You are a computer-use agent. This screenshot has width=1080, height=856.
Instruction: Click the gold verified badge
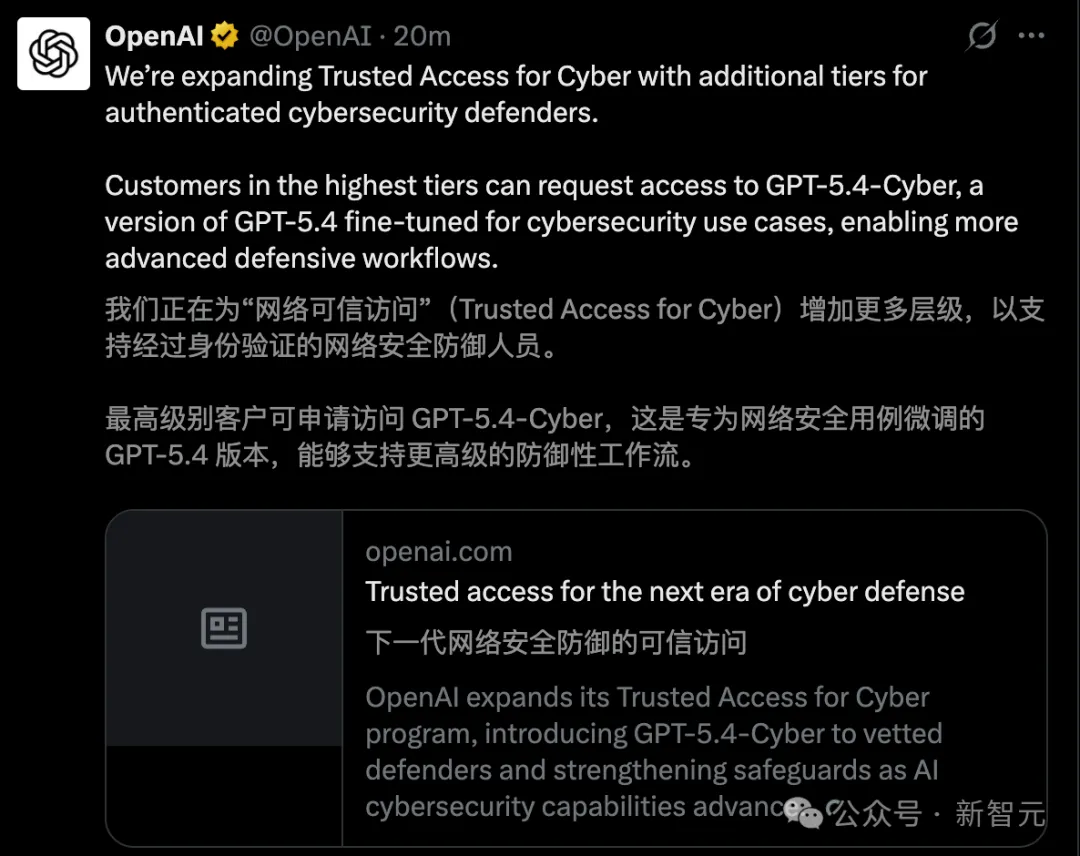click(225, 37)
